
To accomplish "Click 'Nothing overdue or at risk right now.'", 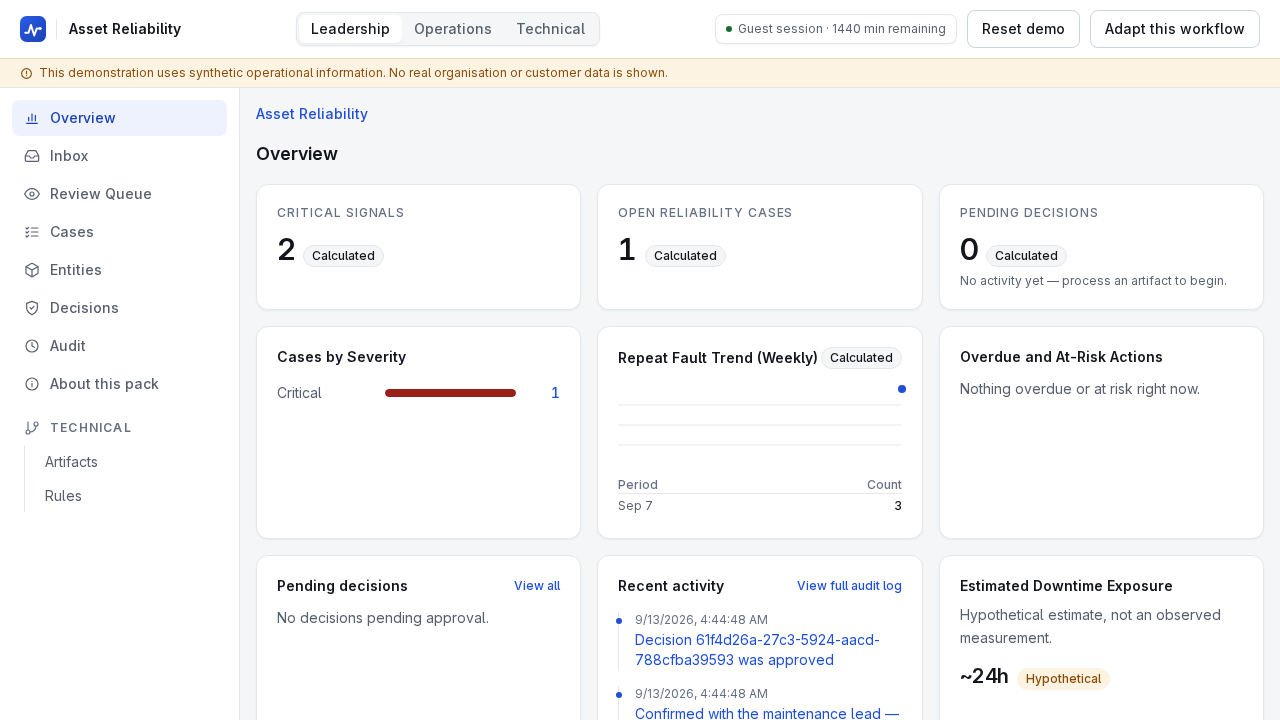I will 1080,389.
